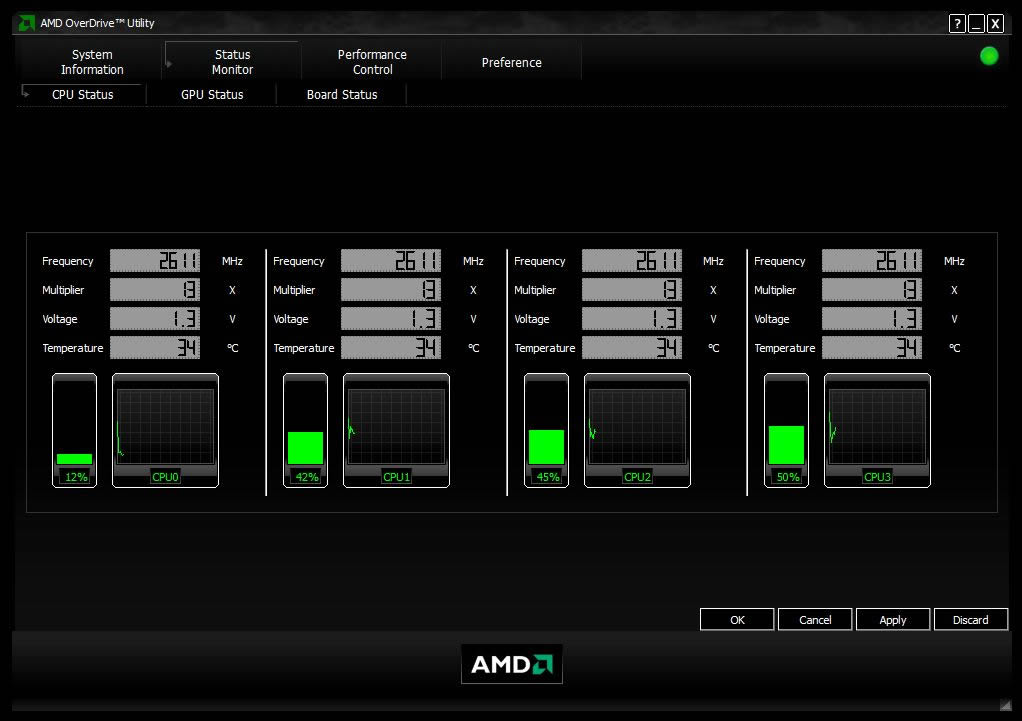The width and height of the screenshot is (1022, 721).
Task: Click the AMD logo at the bottom
Action: [512, 664]
